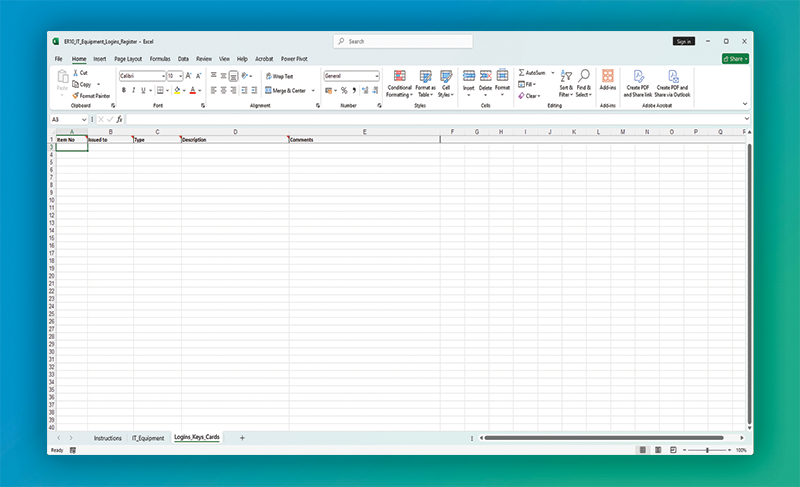Click the Insert Function fx icon
800x487 pixels.
119,119
